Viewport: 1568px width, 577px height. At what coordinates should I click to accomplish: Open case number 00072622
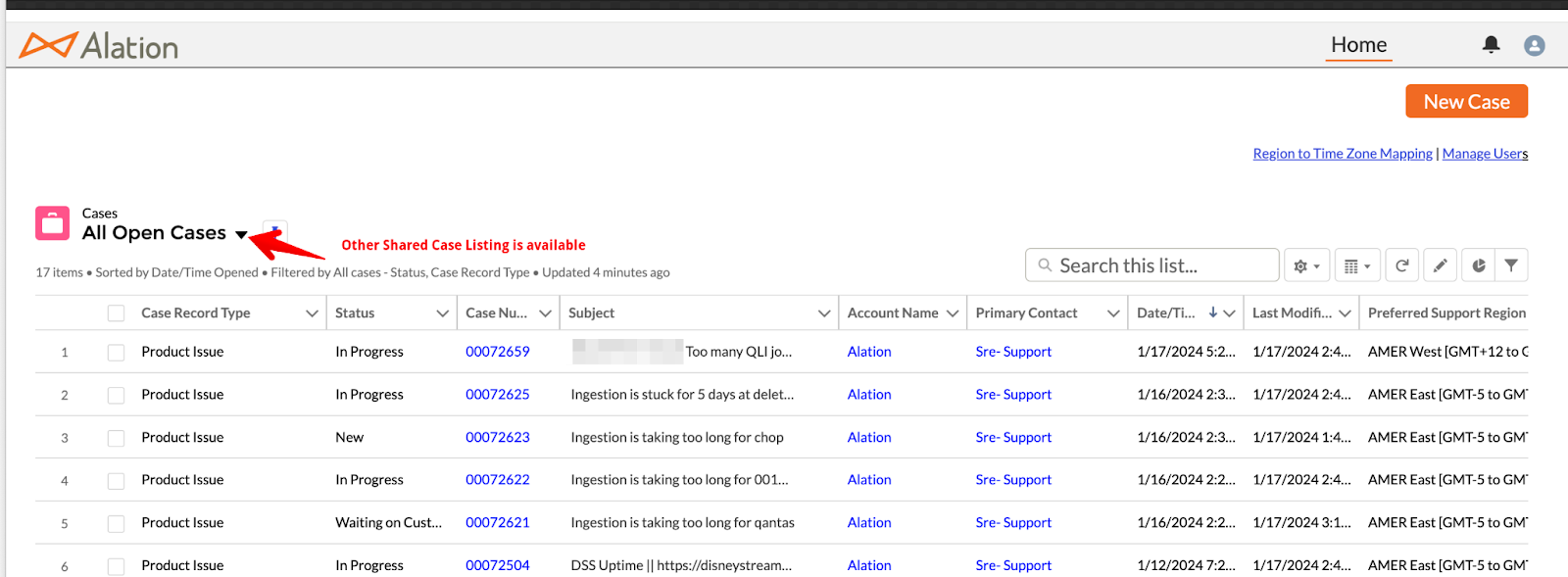point(497,480)
